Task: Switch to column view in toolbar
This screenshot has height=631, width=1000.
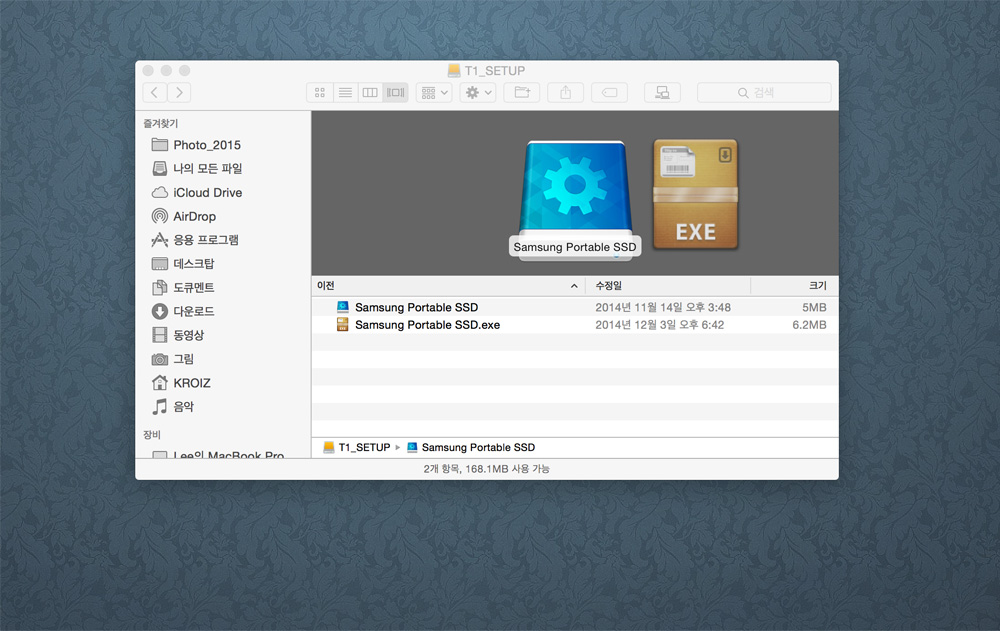Action: pyautogui.click(x=370, y=93)
